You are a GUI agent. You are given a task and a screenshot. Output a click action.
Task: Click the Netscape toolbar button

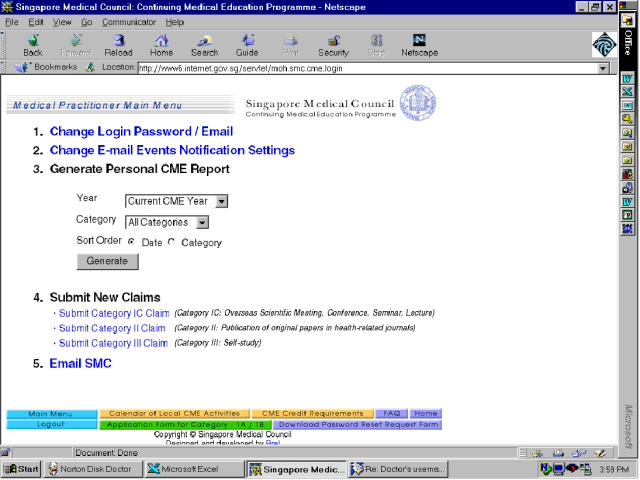tap(419, 45)
